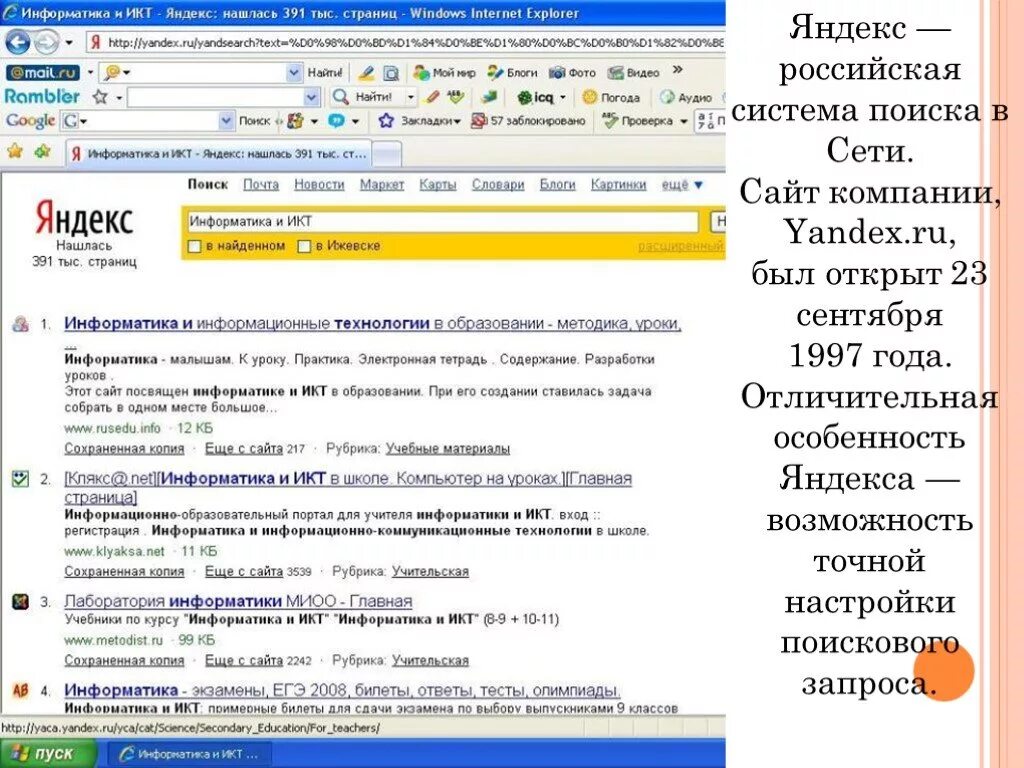
Task: Click the AB favicon beside result 4
Action: pos(20,690)
